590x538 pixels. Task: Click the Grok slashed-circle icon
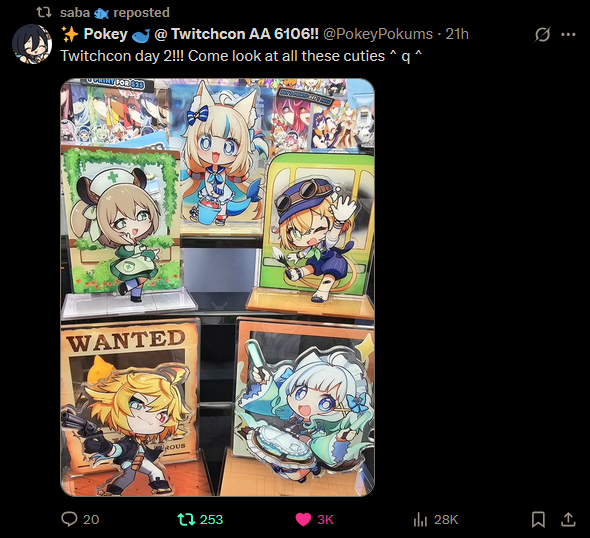pos(542,35)
